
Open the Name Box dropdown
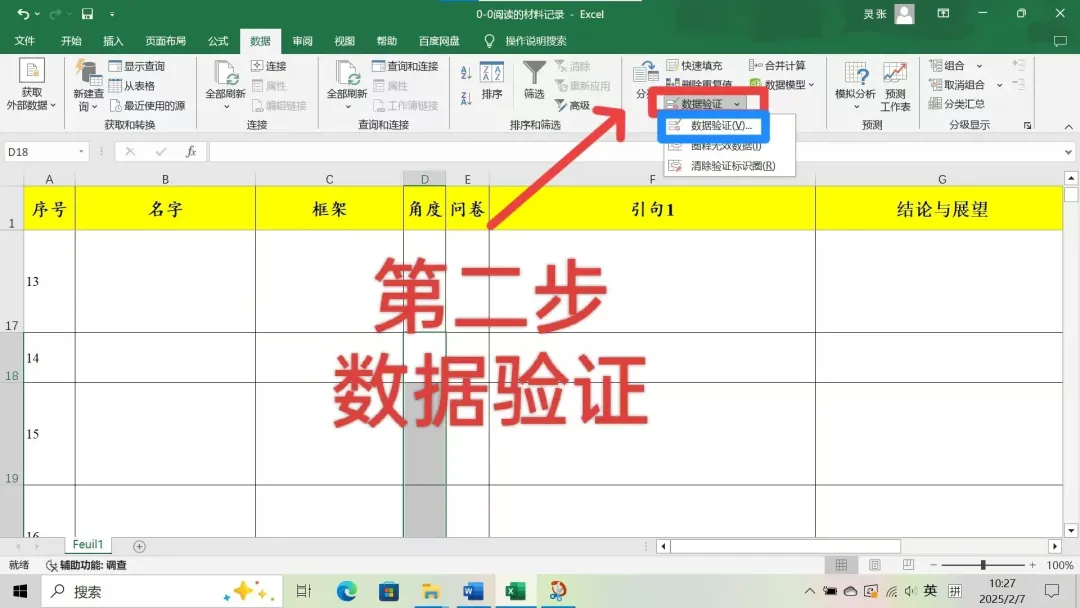81,151
